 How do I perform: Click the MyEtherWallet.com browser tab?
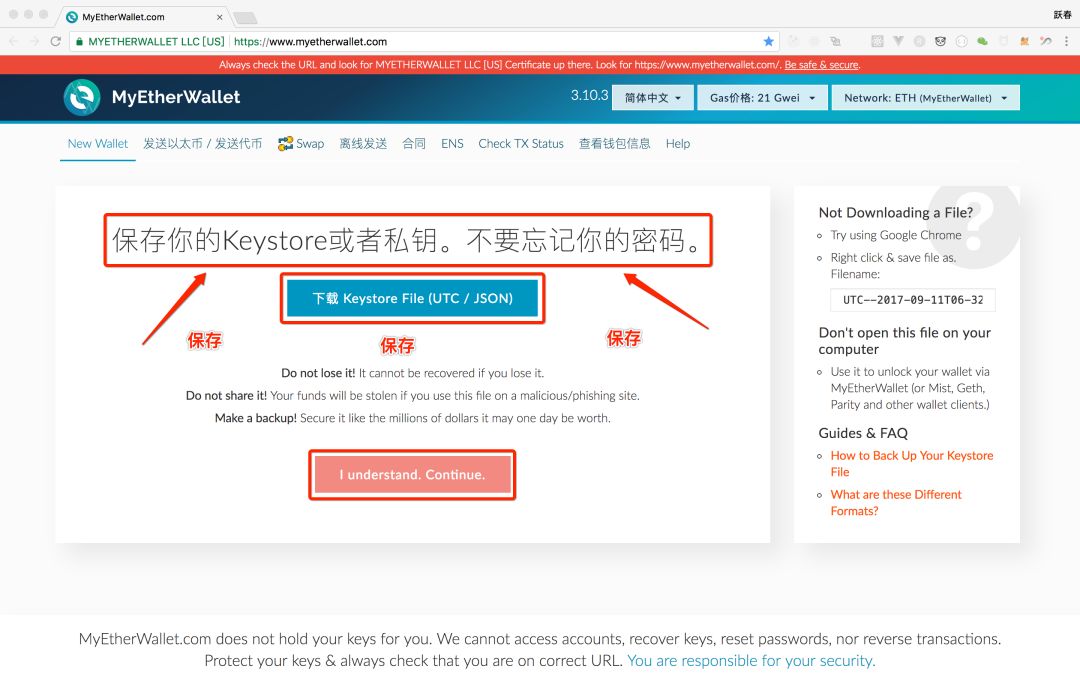(x=141, y=17)
